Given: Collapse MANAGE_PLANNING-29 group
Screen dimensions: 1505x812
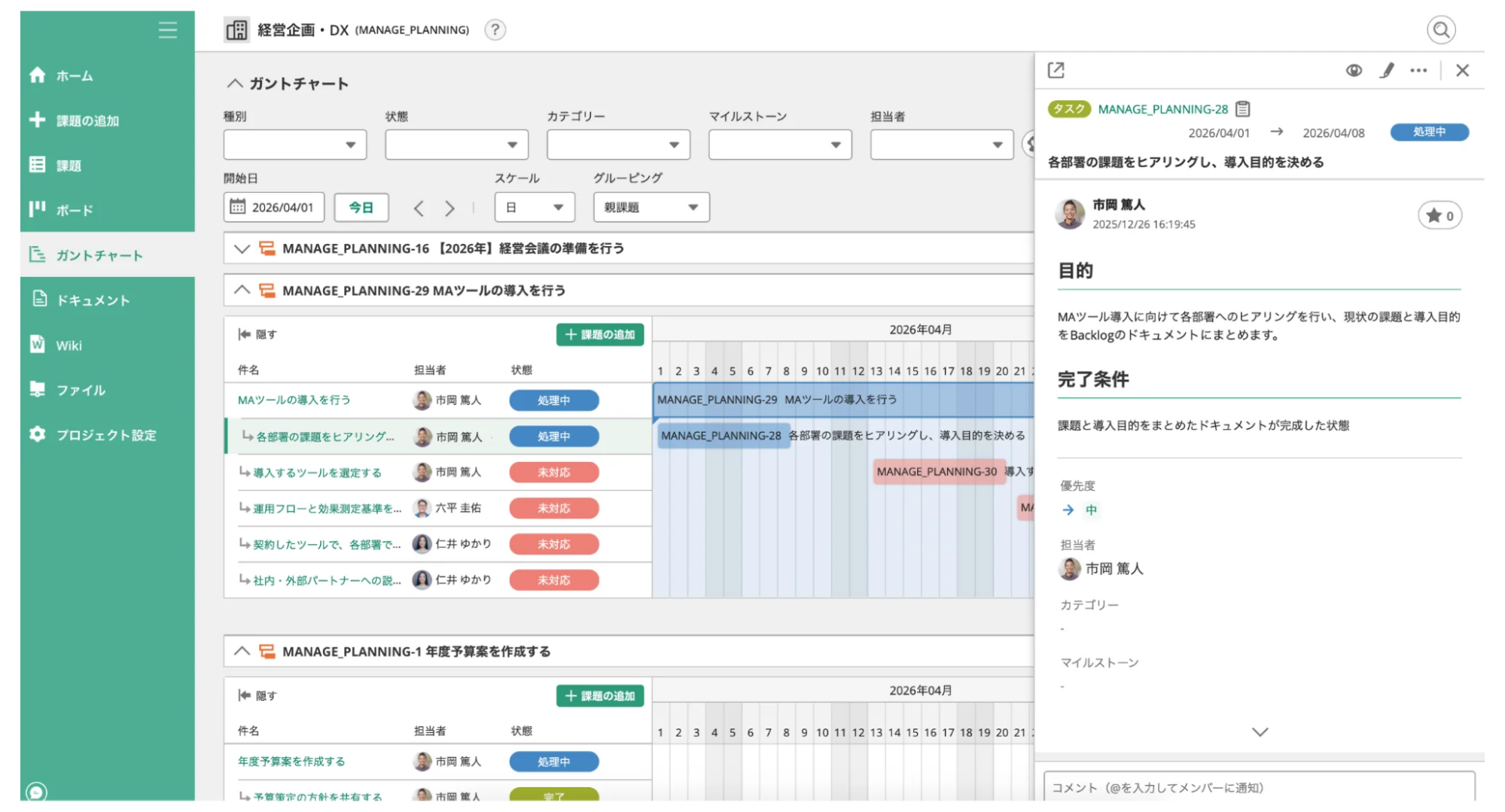Looking at the screenshot, I should click(x=241, y=290).
